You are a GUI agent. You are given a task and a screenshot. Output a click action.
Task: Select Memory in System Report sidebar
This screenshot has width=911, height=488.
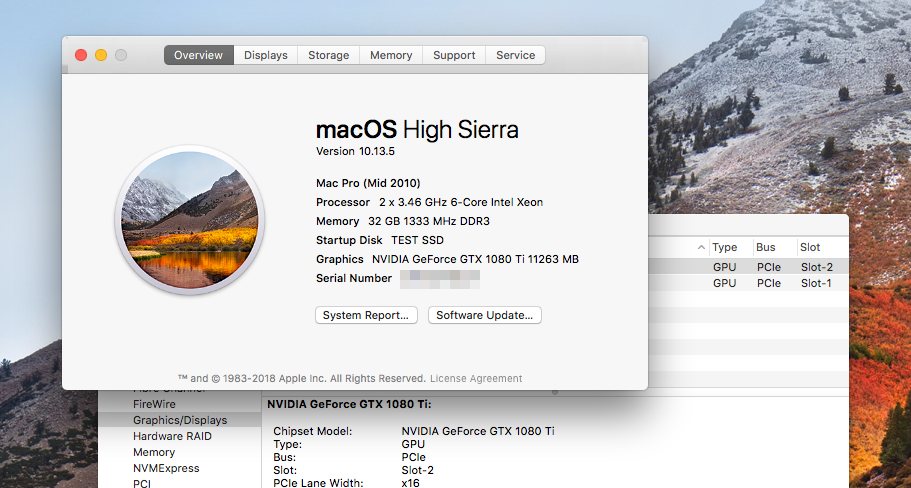click(154, 452)
